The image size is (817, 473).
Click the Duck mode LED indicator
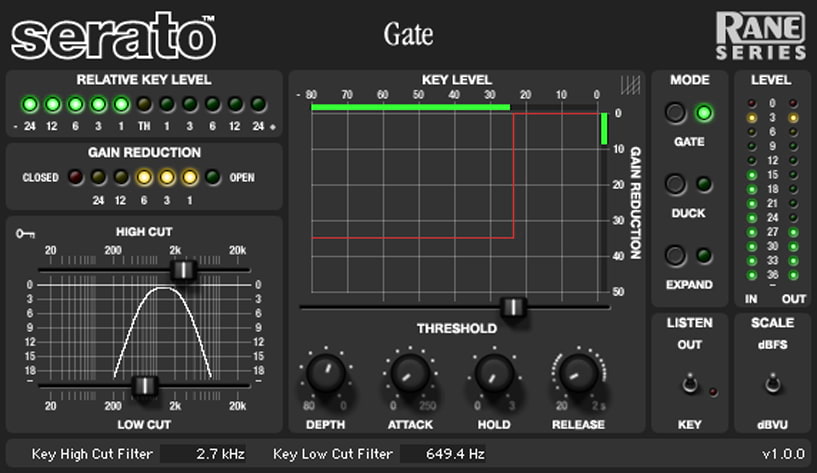pyautogui.click(x=704, y=184)
